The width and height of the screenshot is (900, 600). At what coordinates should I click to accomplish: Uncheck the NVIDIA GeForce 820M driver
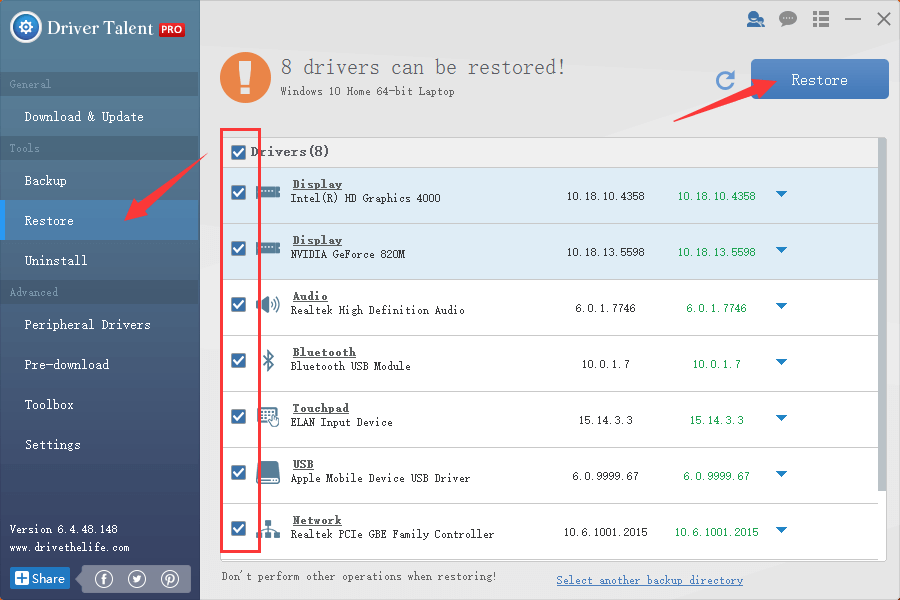[238, 248]
